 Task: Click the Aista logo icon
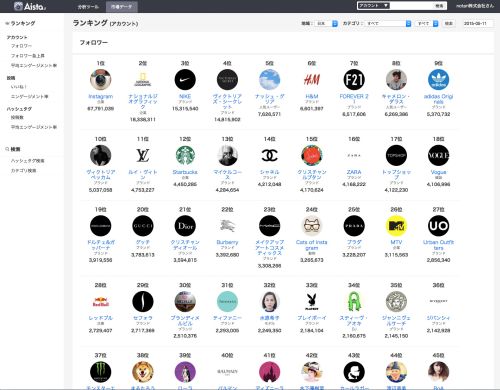(x=18, y=6)
